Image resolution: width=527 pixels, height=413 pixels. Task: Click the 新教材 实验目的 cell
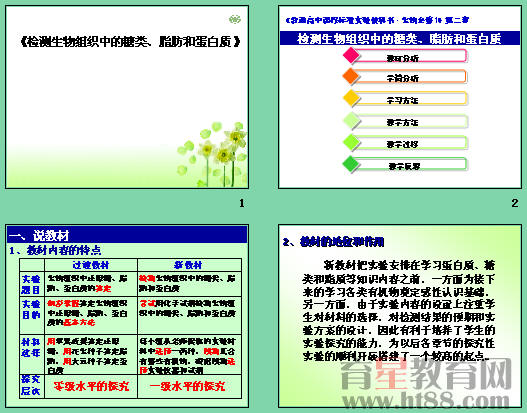click(189, 315)
